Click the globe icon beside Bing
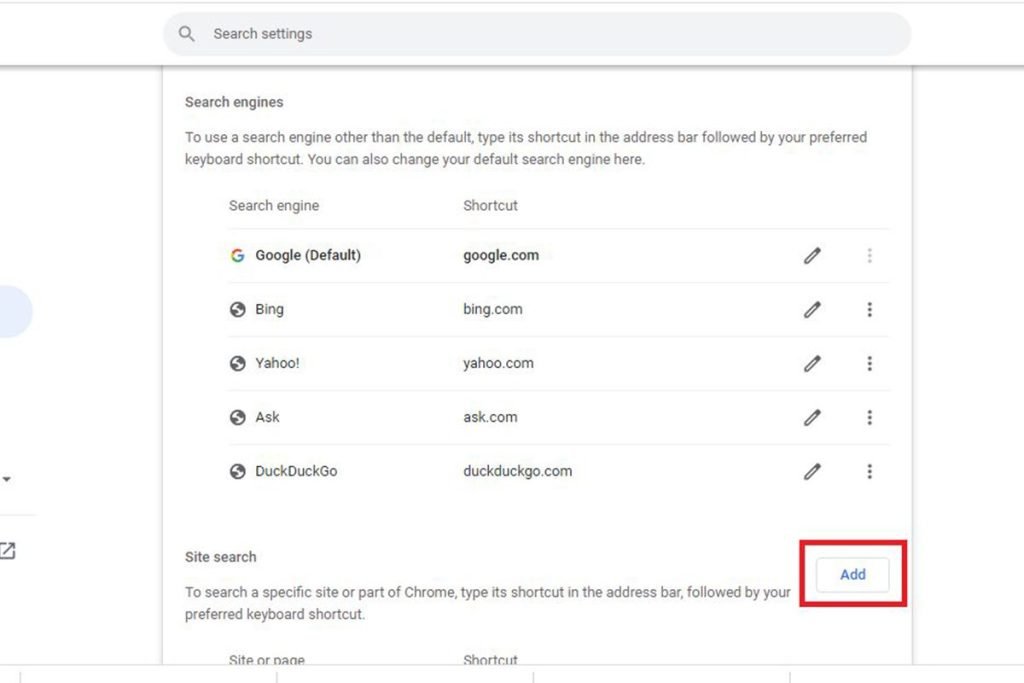 pyautogui.click(x=238, y=310)
